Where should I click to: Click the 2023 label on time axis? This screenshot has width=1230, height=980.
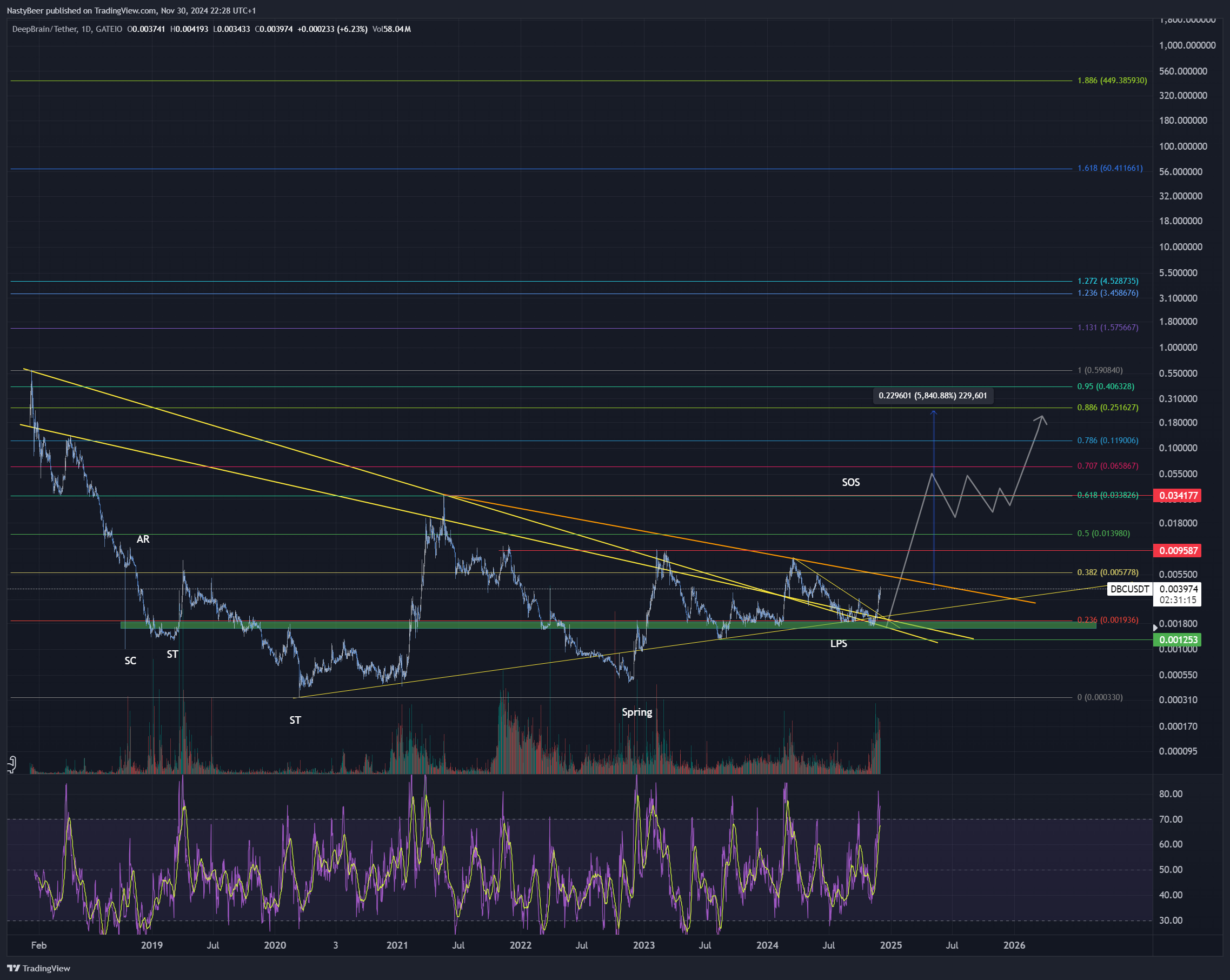(x=644, y=945)
